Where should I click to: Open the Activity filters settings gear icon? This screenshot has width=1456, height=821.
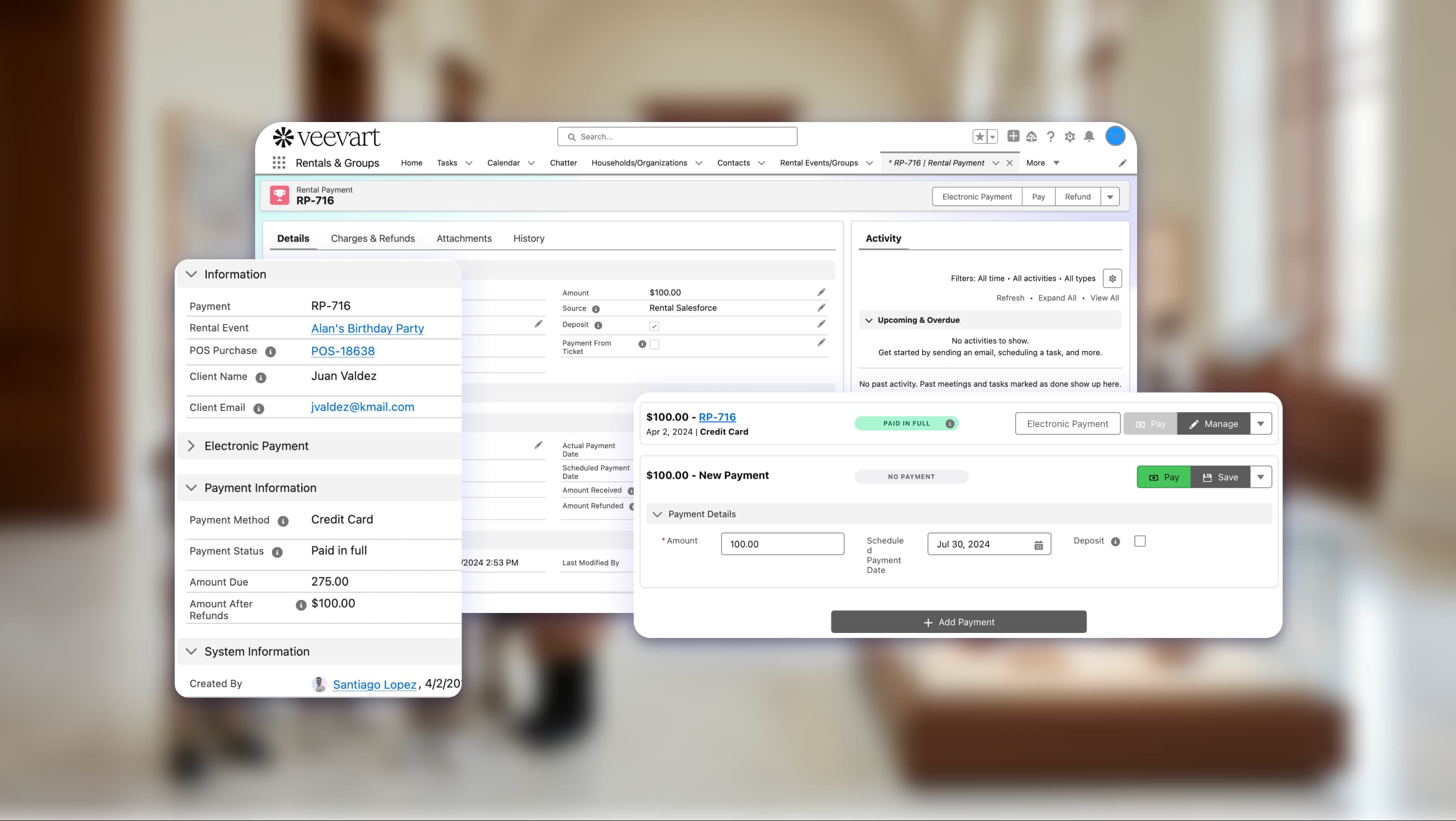pos(1112,278)
